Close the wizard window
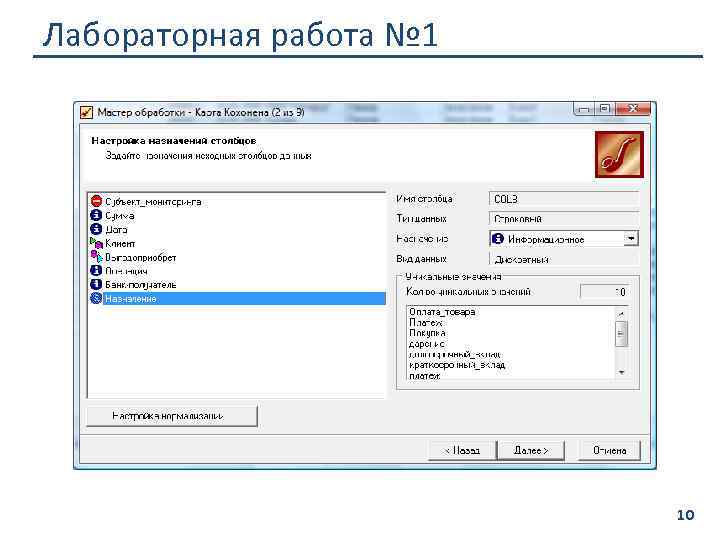Image resolution: width=720 pixels, height=540 pixels. 634,109
